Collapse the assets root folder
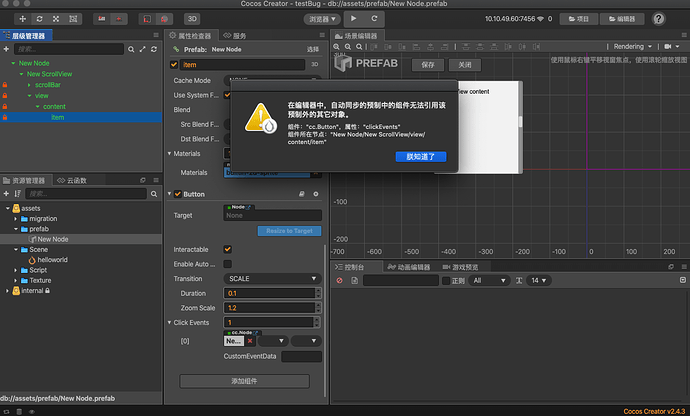The image size is (690, 416). tap(7, 208)
